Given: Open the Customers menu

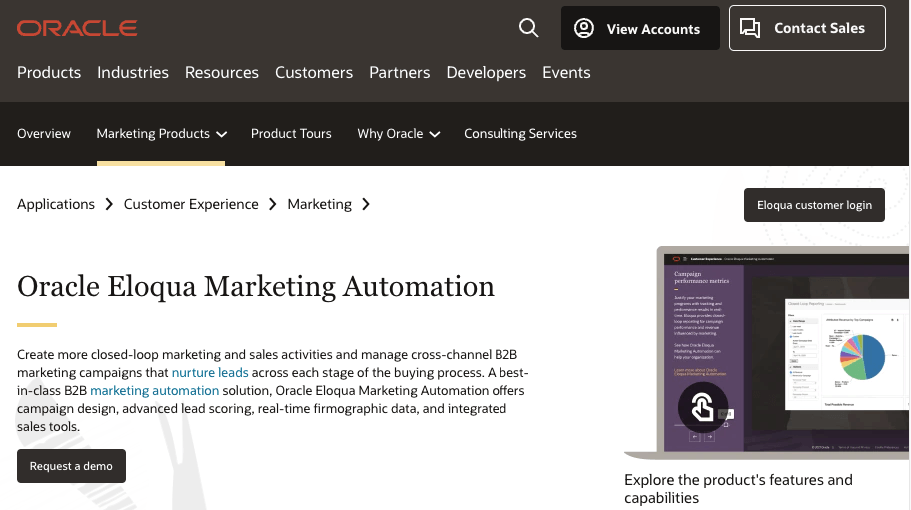Looking at the screenshot, I should click(x=314, y=73).
